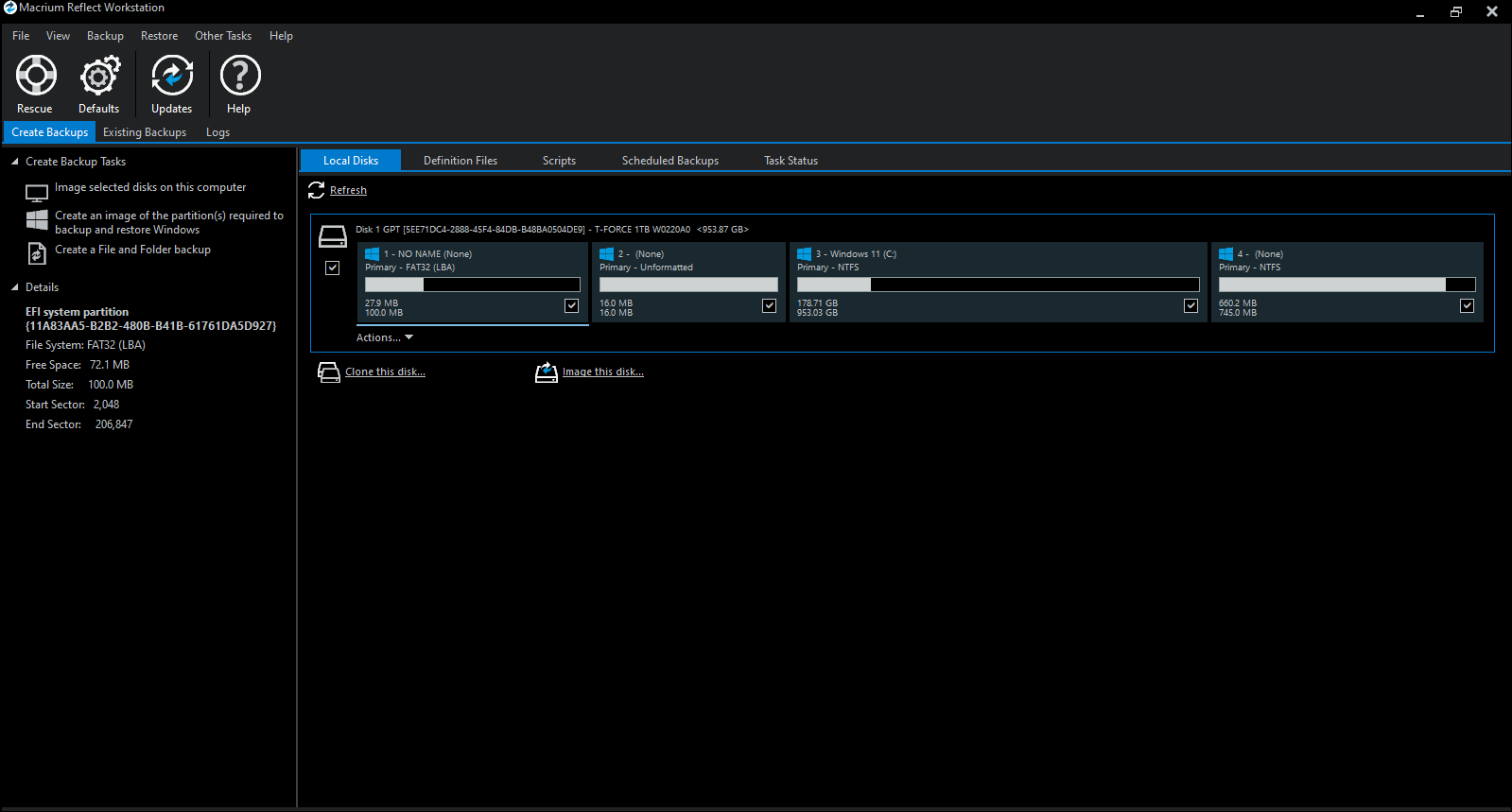Toggle the Disk 1 whole-disk checkbox
The image size is (1512, 812).
click(333, 268)
